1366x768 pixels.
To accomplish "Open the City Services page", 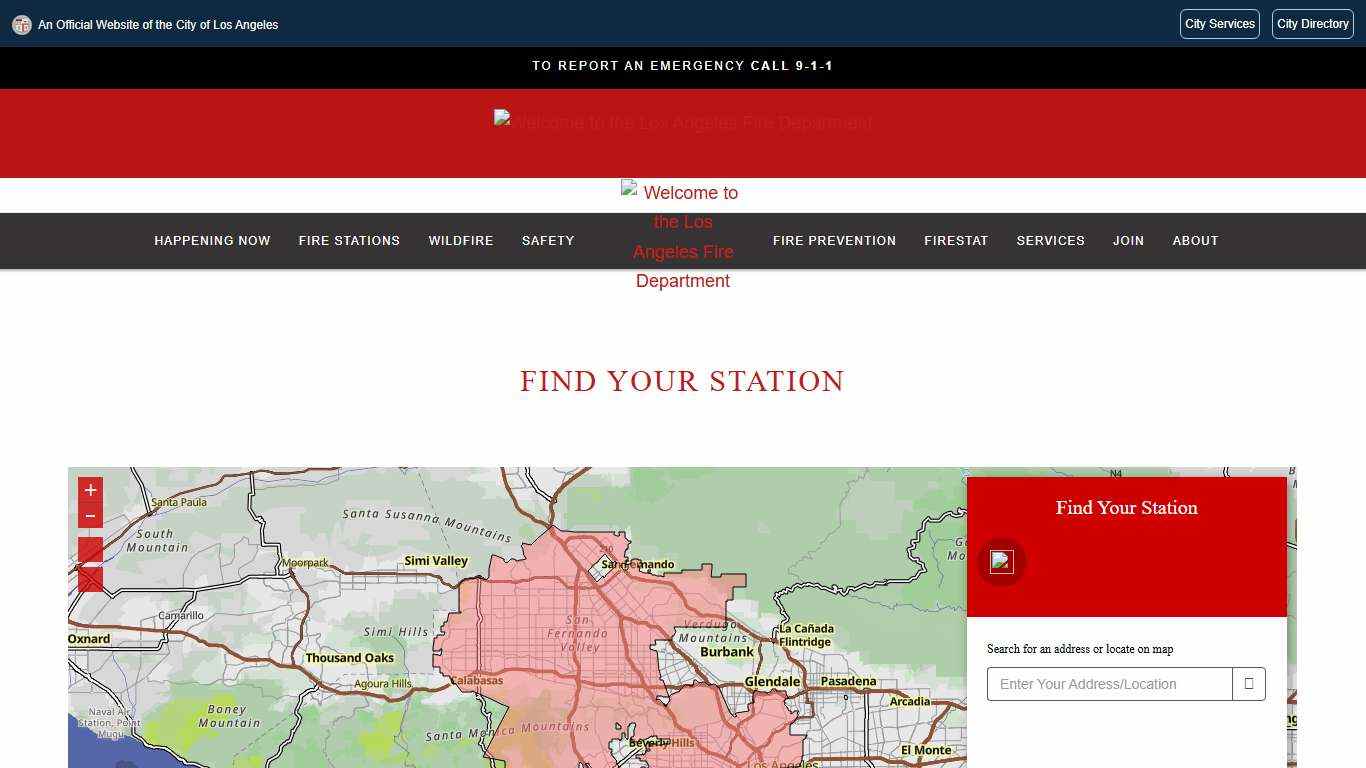I will click(x=1219, y=24).
